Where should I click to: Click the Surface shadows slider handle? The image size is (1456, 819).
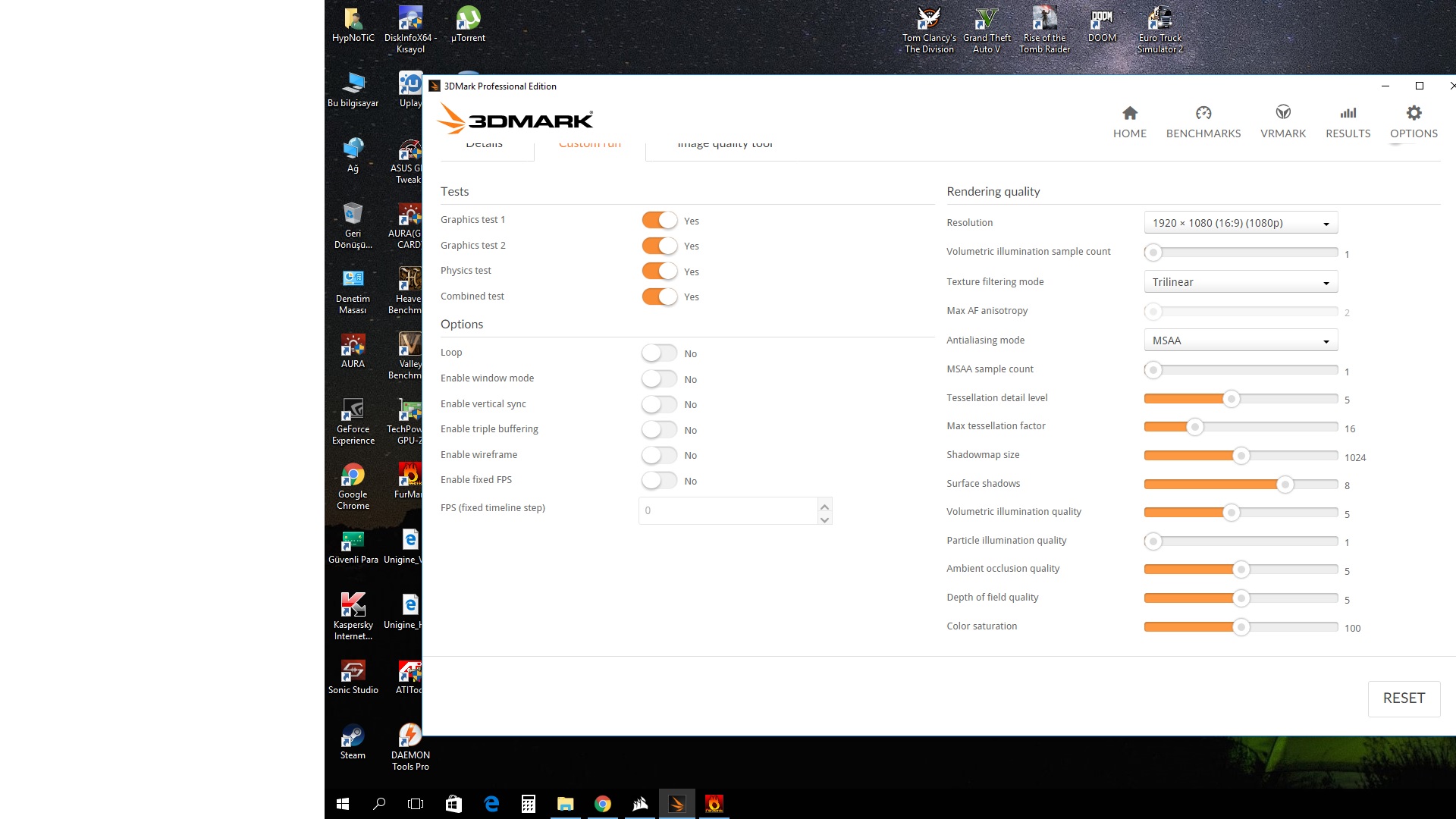coord(1285,485)
